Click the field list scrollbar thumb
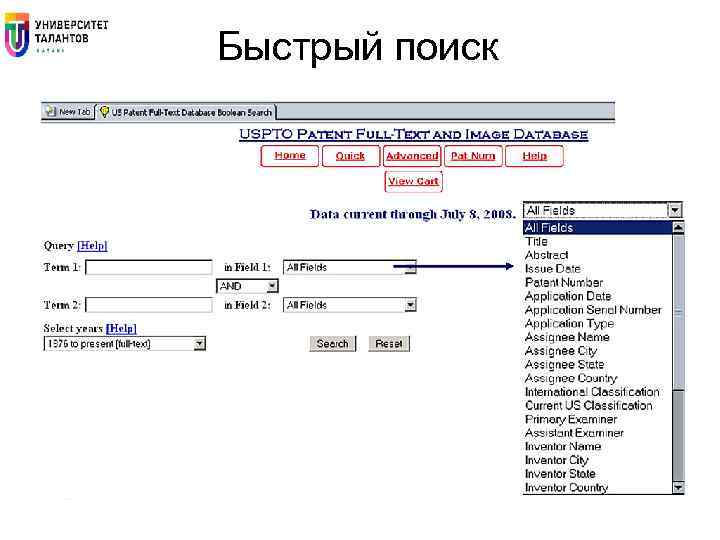This screenshot has width=720, height=540. [678, 312]
